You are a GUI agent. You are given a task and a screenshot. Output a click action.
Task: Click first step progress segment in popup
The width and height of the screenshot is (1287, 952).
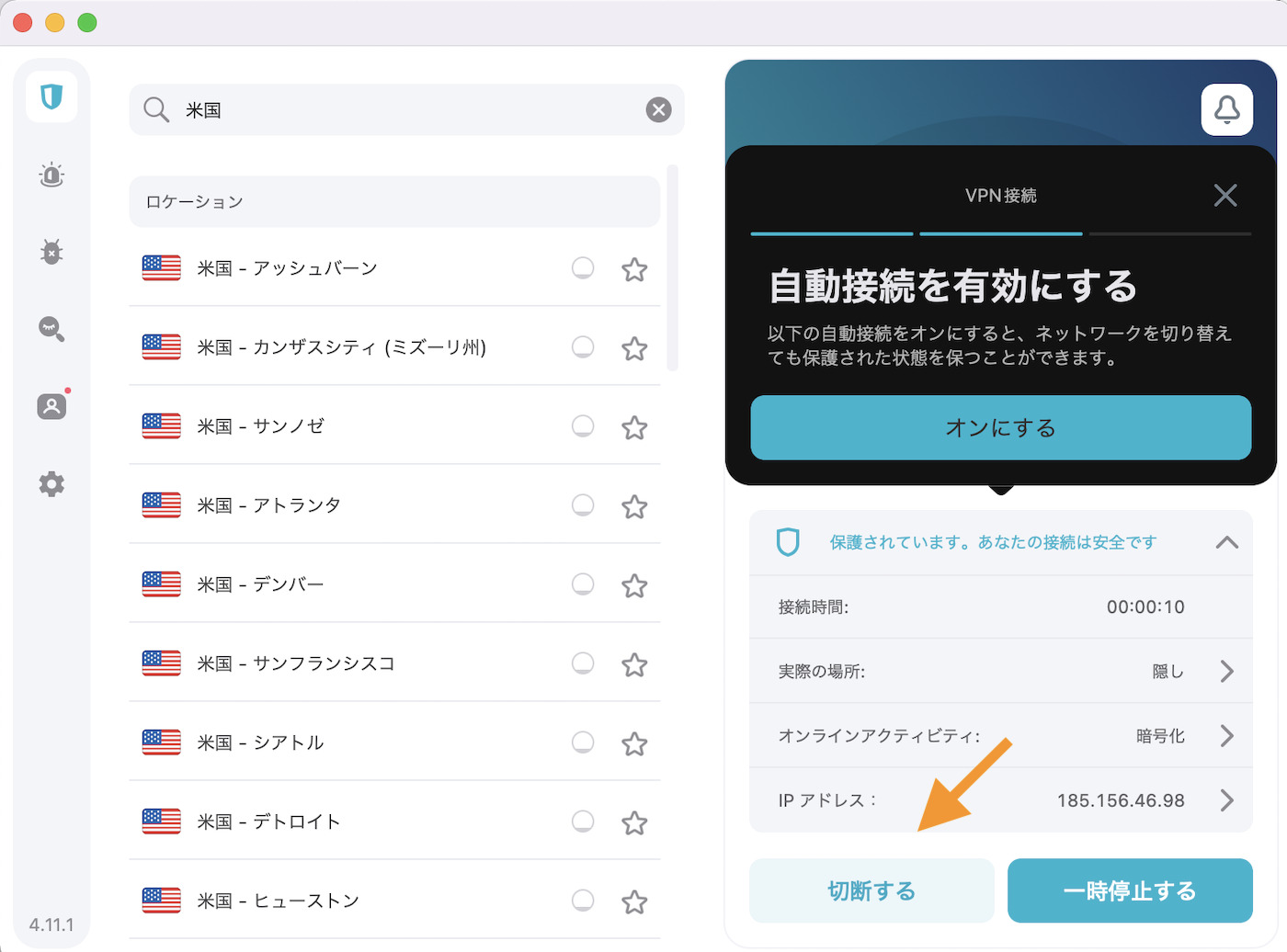(832, 233)
